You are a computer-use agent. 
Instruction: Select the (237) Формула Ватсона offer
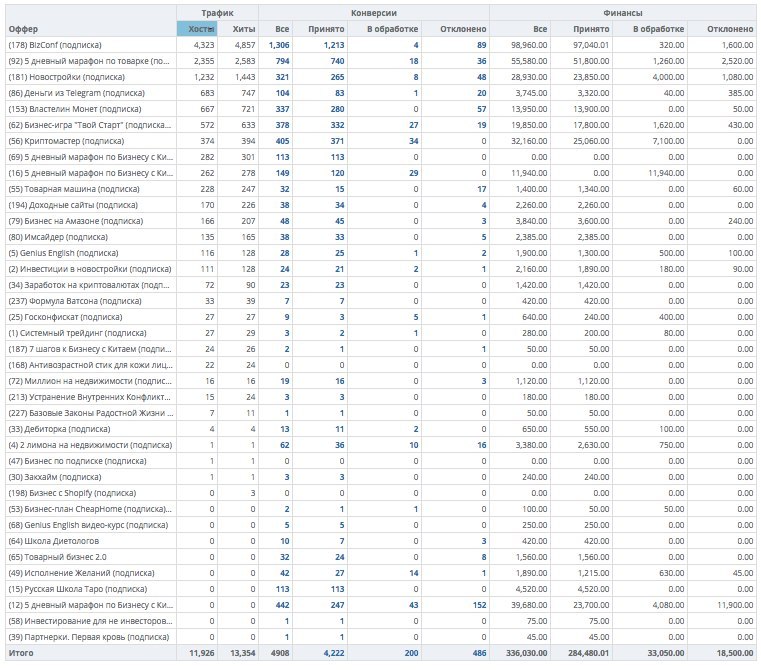[75, 302]
